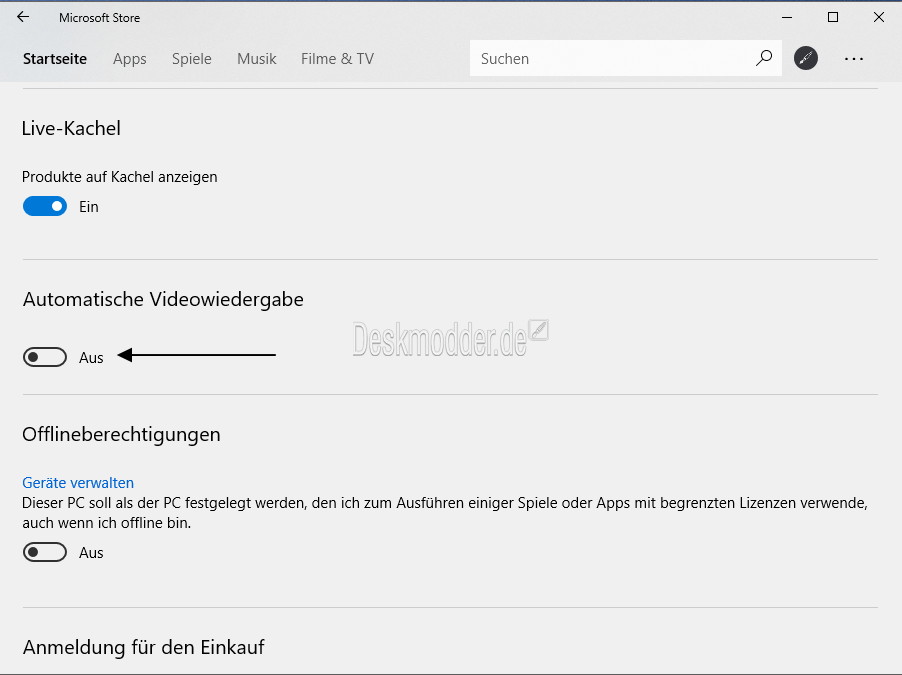The width and height of the screenshot is (902, 675).
Task: Enable Automatische Videowiedergabe toggle
Action: [45, 357]
